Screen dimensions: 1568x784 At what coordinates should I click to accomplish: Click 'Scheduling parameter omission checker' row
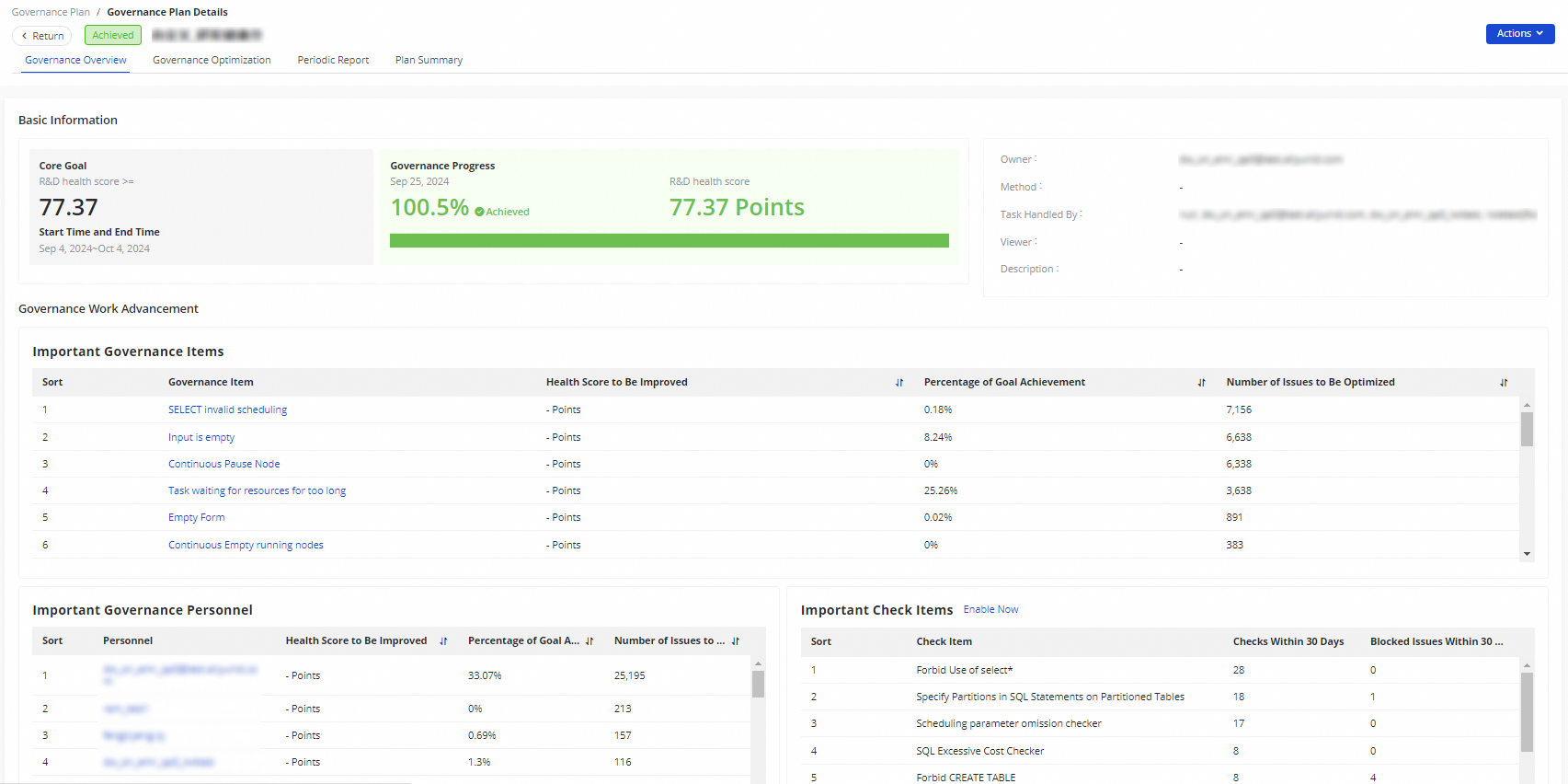coord(1009,723)
